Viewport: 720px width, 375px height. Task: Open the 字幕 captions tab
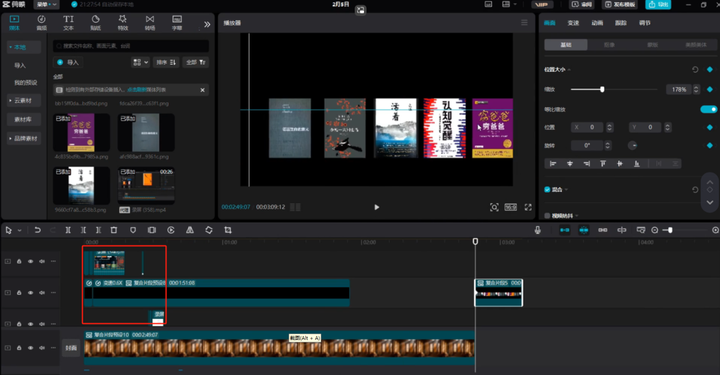[x=177, y=22]
